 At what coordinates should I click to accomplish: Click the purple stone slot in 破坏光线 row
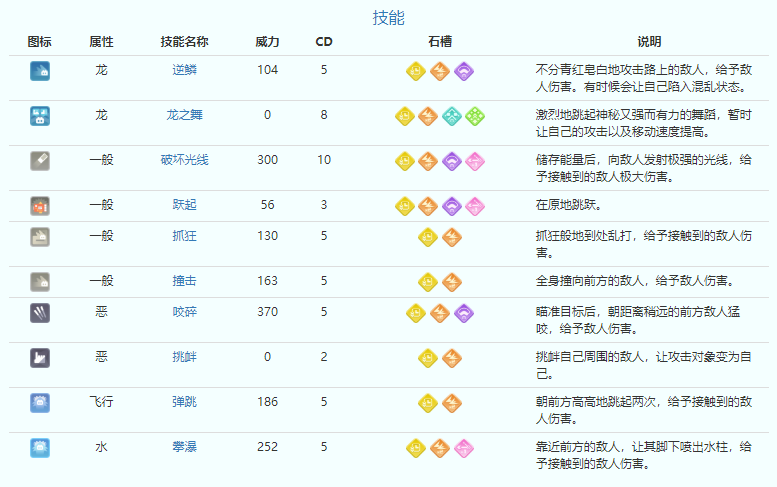point(452,162)
